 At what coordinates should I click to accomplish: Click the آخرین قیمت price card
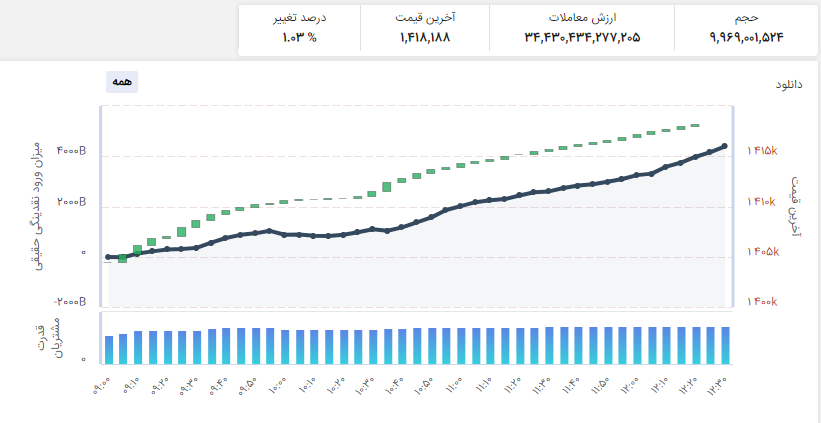coord(425,28)
